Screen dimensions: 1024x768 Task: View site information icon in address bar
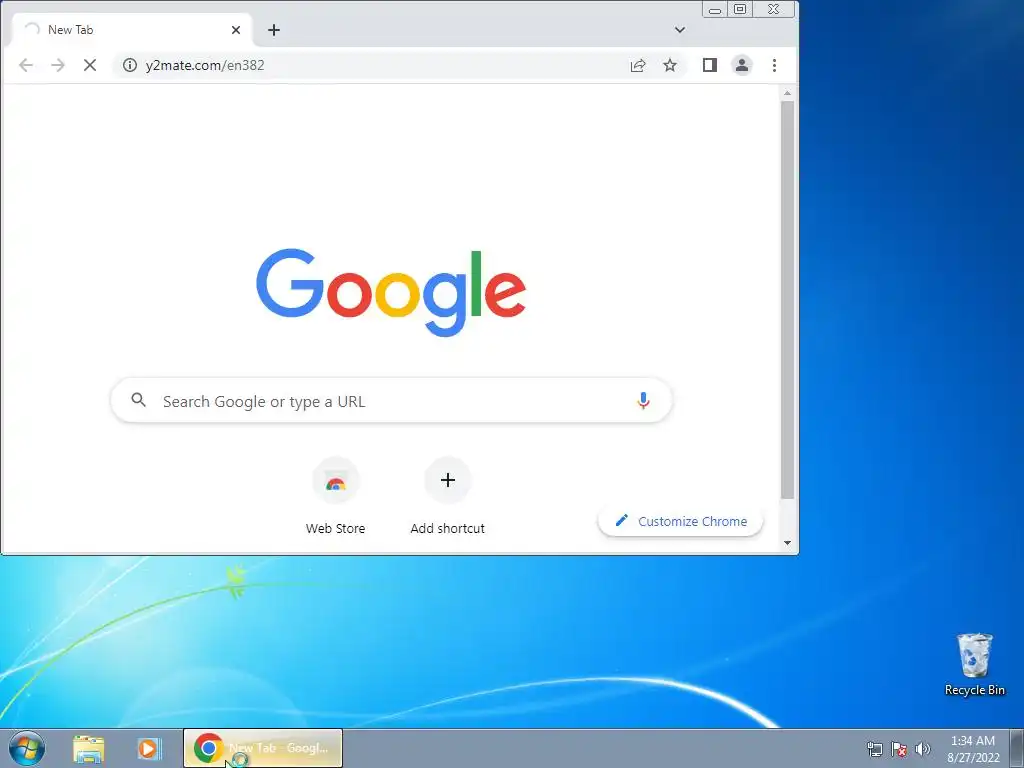[x=130, y=65]
